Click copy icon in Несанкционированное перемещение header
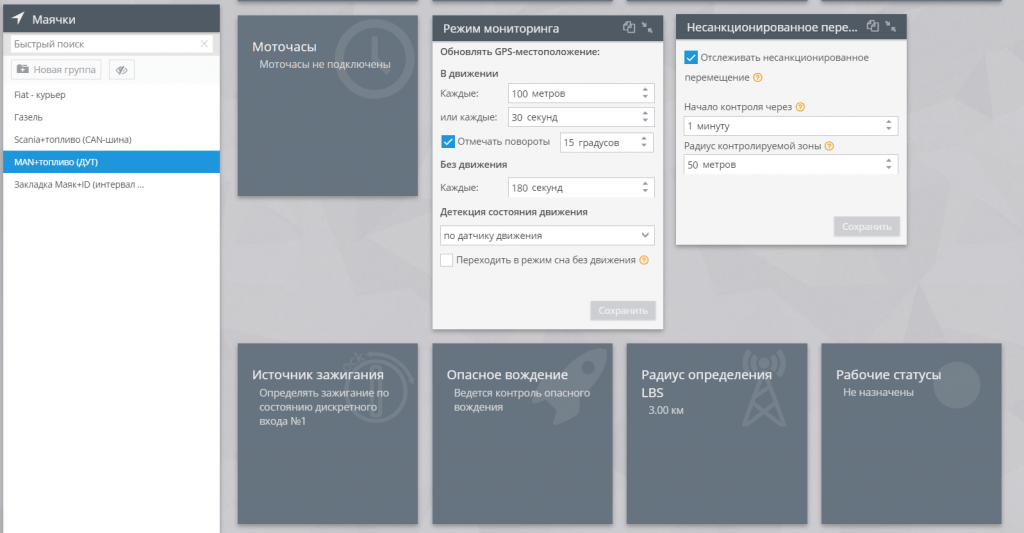This screenshot has width=1024, height=533. tap(873, 27)
